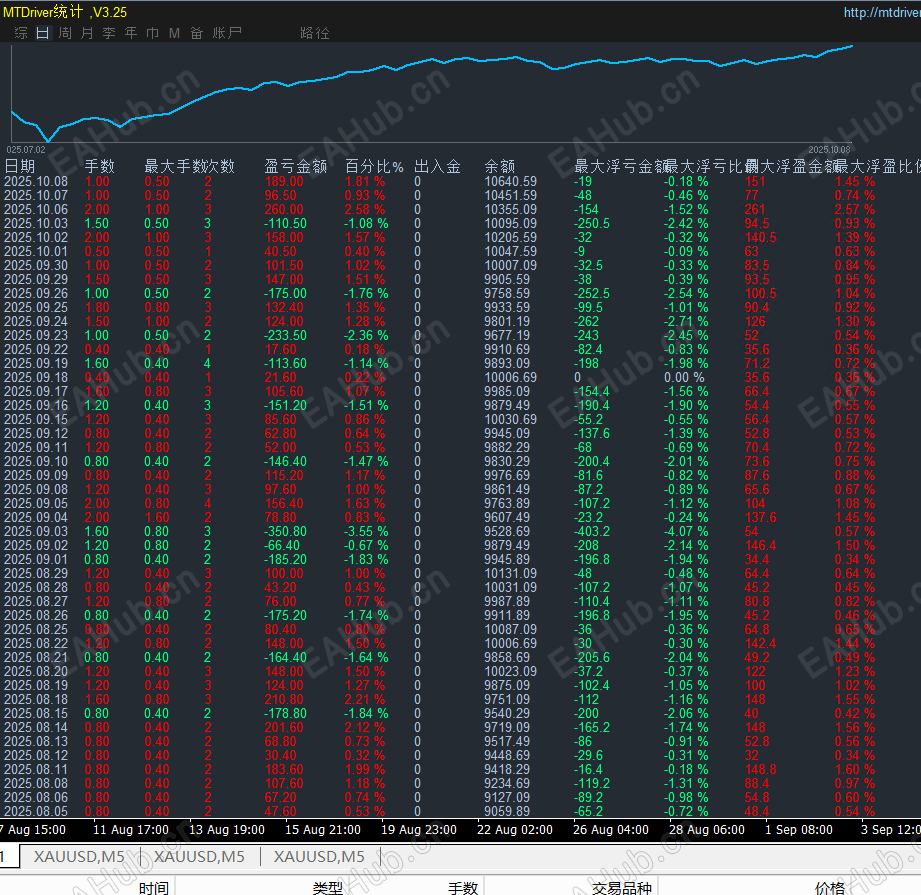The height and width of the screenshot is (895, 921).
Task: Select the 年 yearly statistics tab
Action: [131, 33]
